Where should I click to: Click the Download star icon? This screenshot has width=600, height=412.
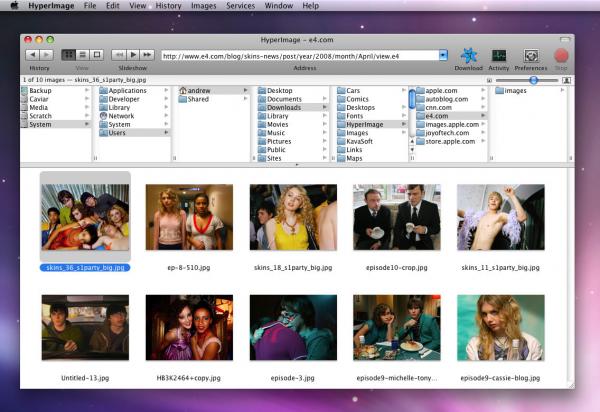[x=468, y=56]
